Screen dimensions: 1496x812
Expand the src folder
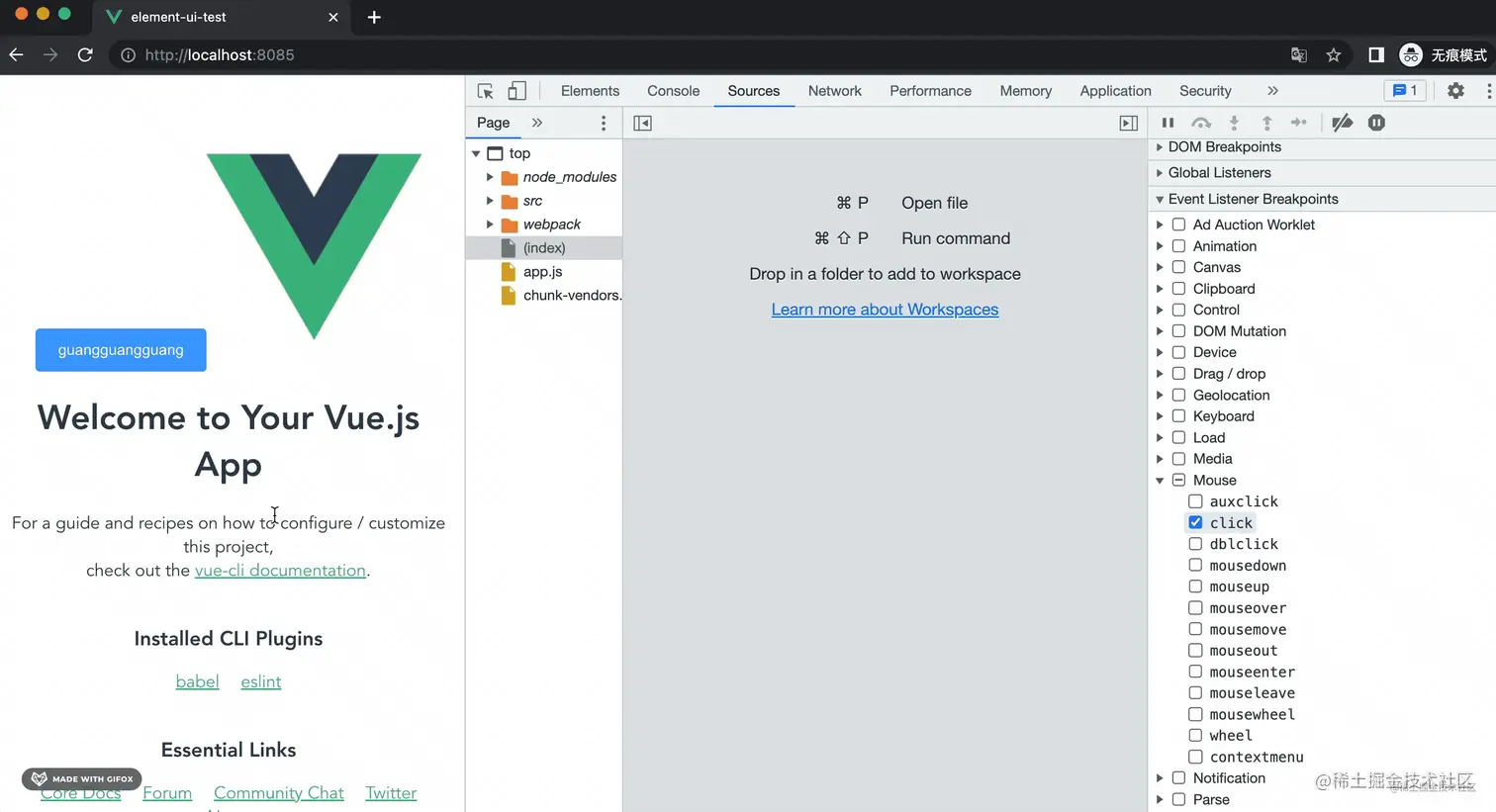point(490,201)
